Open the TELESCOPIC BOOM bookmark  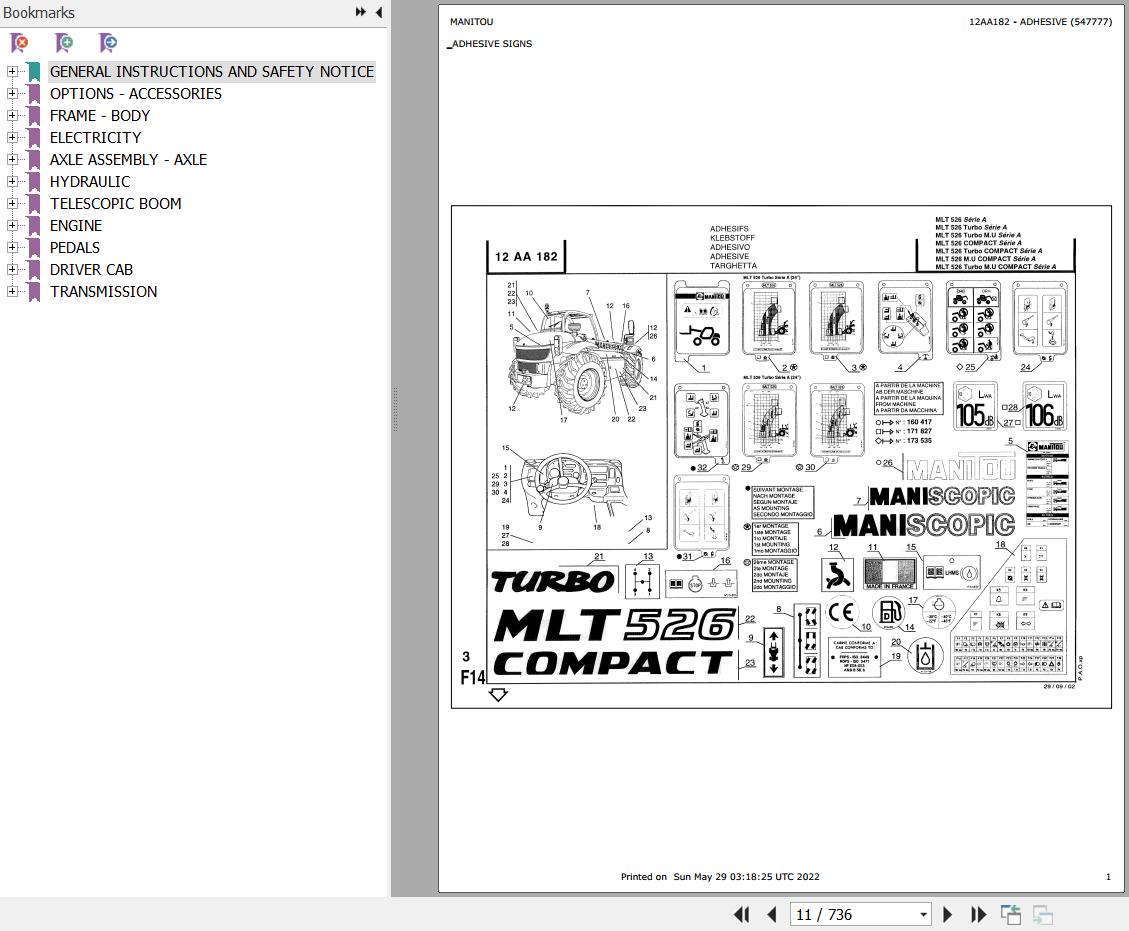tap(115, 203)
